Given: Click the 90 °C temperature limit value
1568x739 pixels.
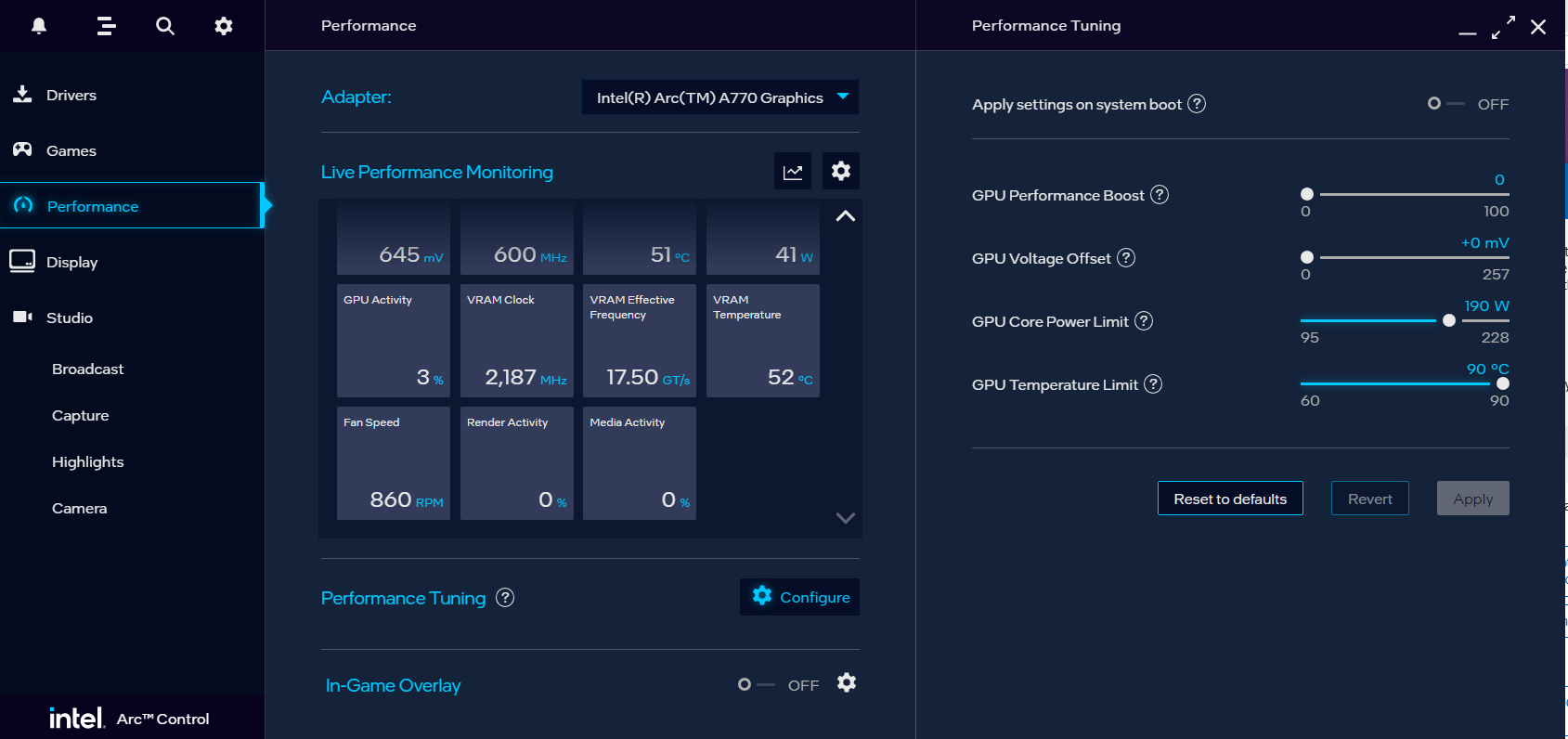Looking at the screenshot, I should click(1487, 369).
